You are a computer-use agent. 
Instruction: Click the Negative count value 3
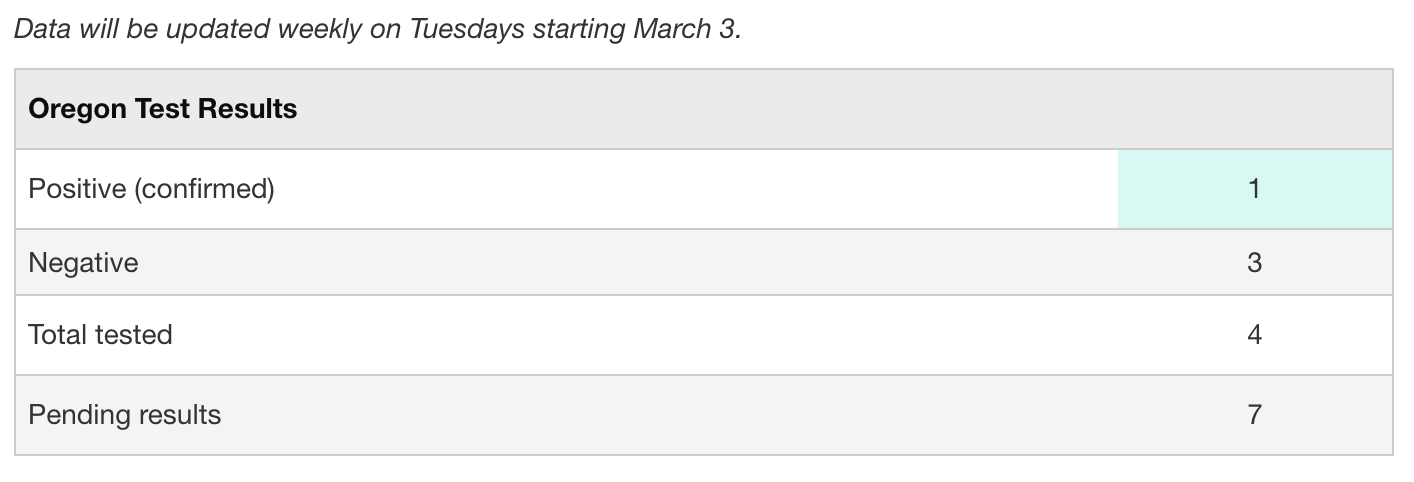[x=1254, y=263]
